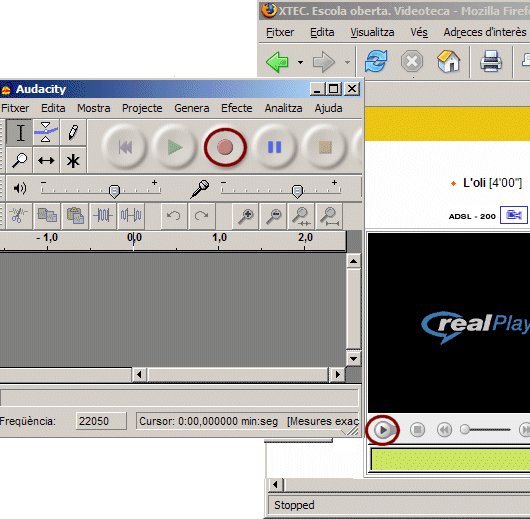This screenshot has height=519, width=530.
Task: Click left arrow of Audacity horizontal scrollbar
Action: 139,375
